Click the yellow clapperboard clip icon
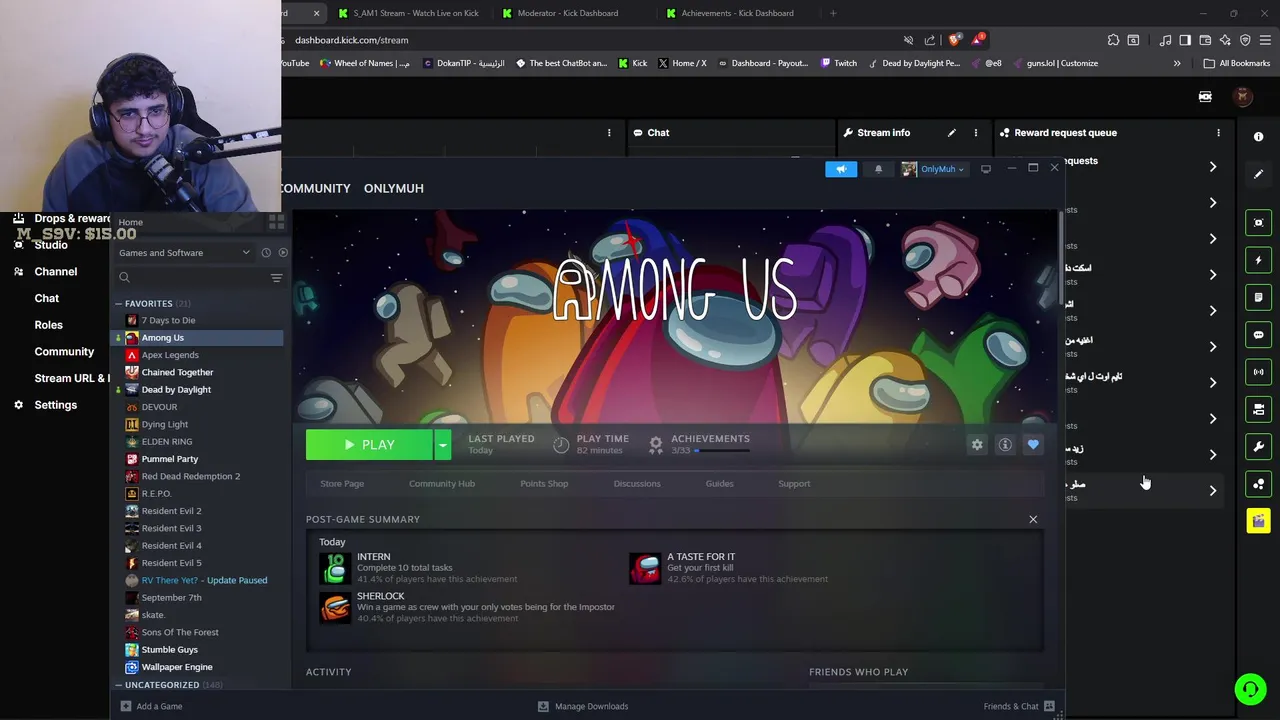This screenshot has width=1280, height=720. [1259, 520]
